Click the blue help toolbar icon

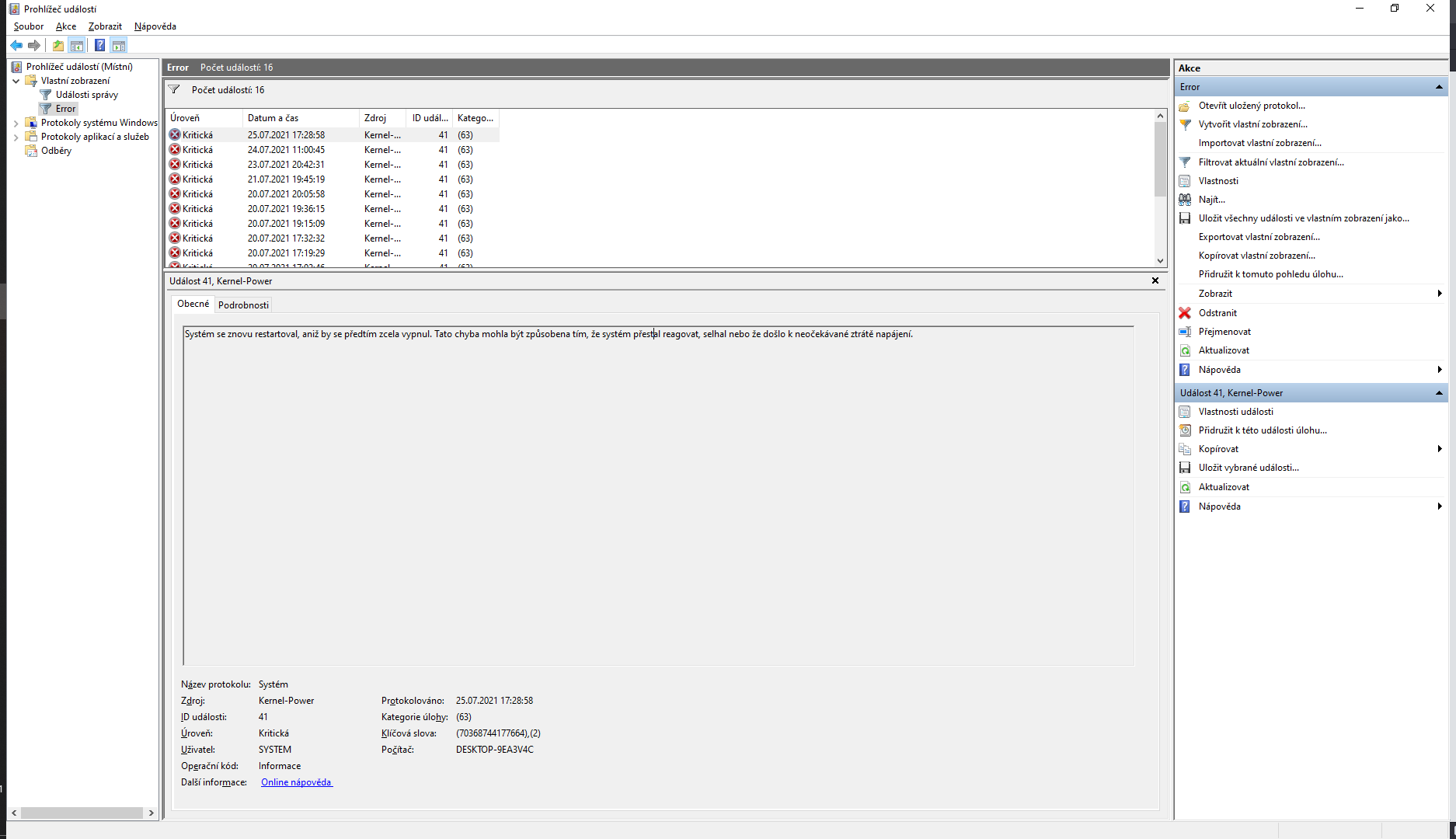[99, 45]
